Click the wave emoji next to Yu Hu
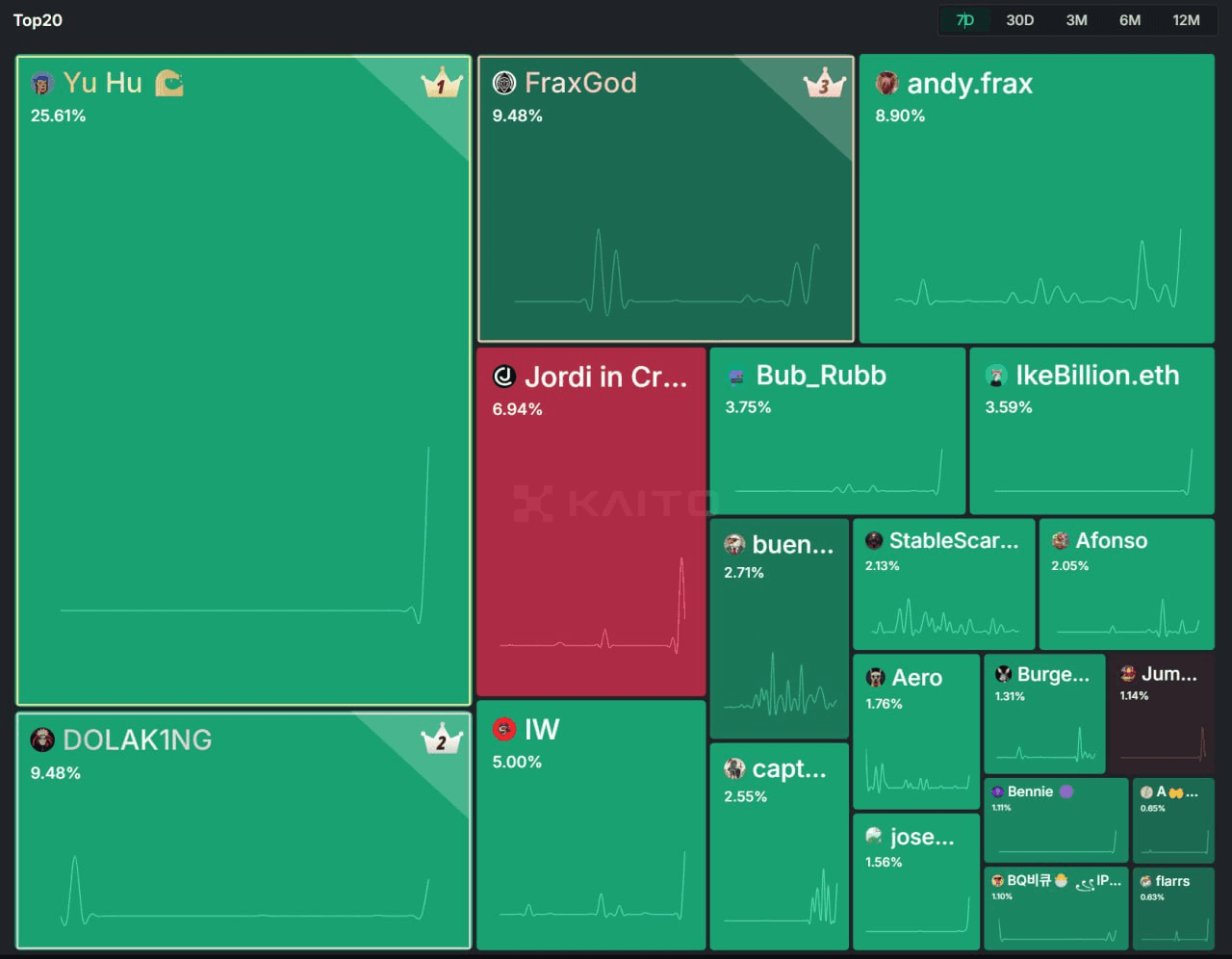 [169, 84]
